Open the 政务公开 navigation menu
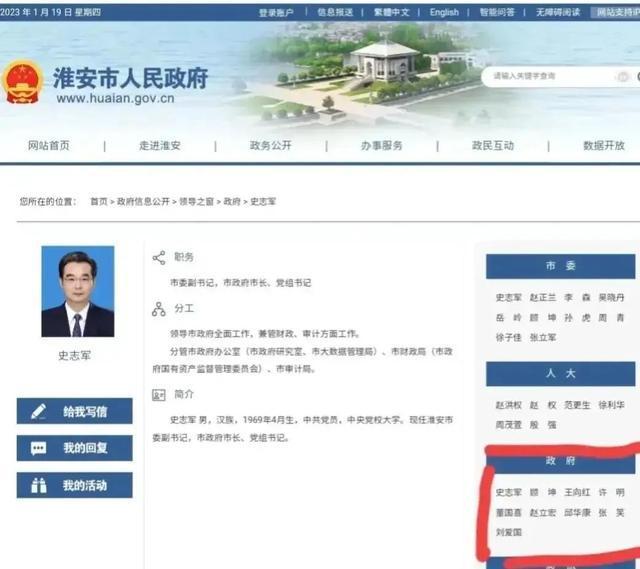 [x=270, y=146]
